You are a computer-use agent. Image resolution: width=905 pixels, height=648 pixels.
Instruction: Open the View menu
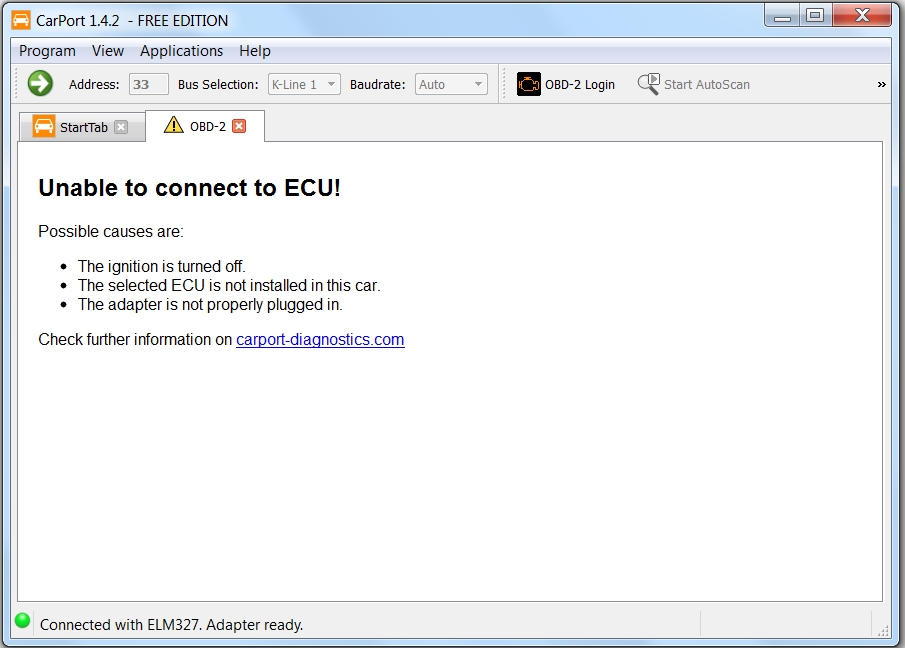(x=108, y=51)
